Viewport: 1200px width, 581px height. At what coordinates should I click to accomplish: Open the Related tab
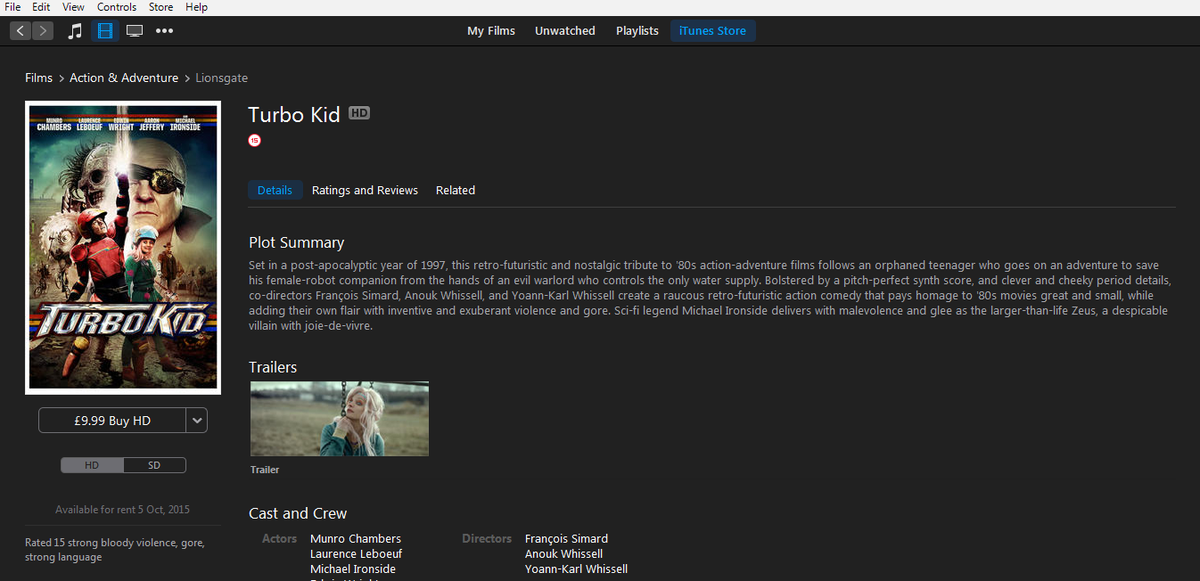pos(455,190)
